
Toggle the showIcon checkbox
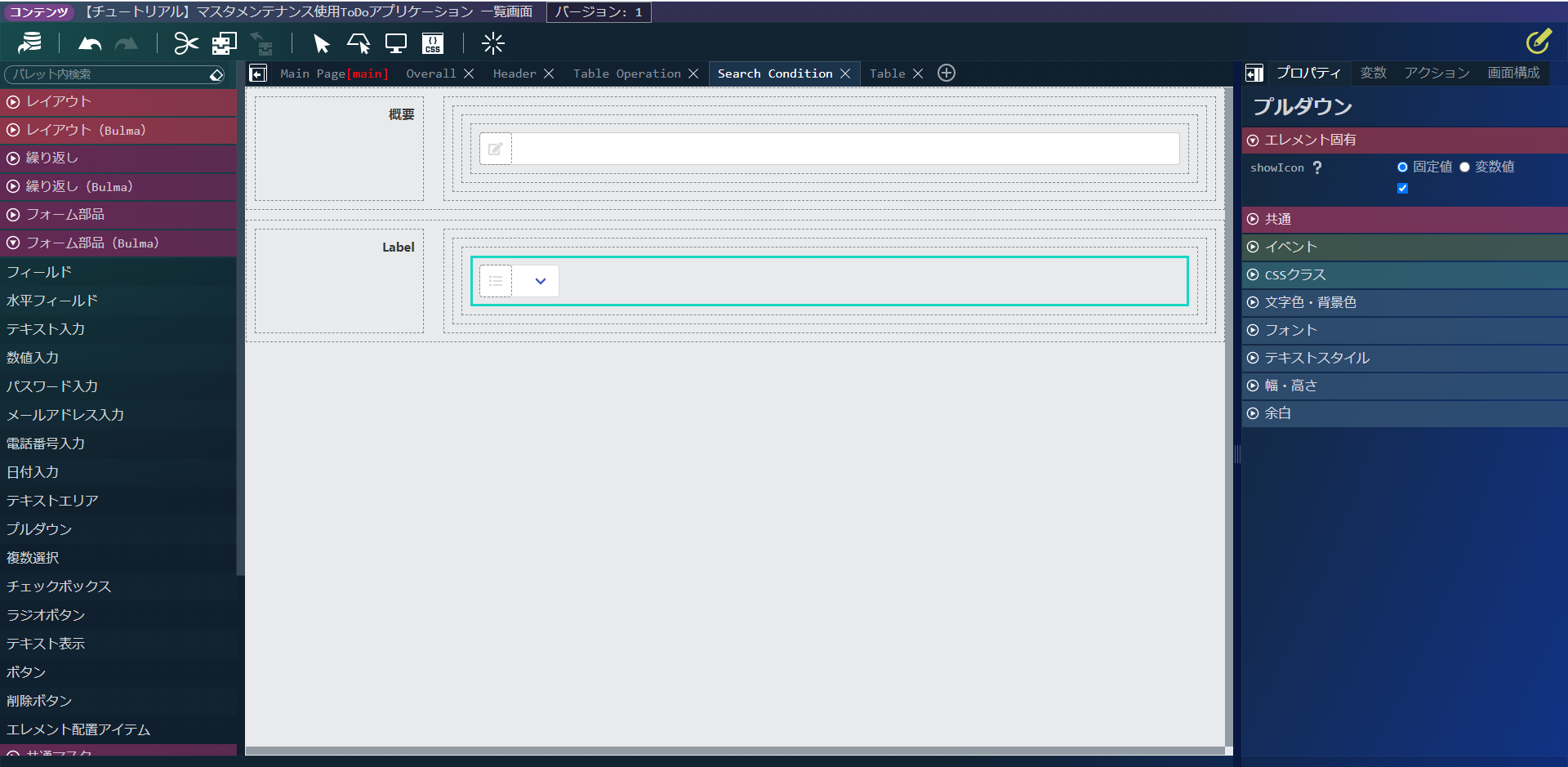1402,188
